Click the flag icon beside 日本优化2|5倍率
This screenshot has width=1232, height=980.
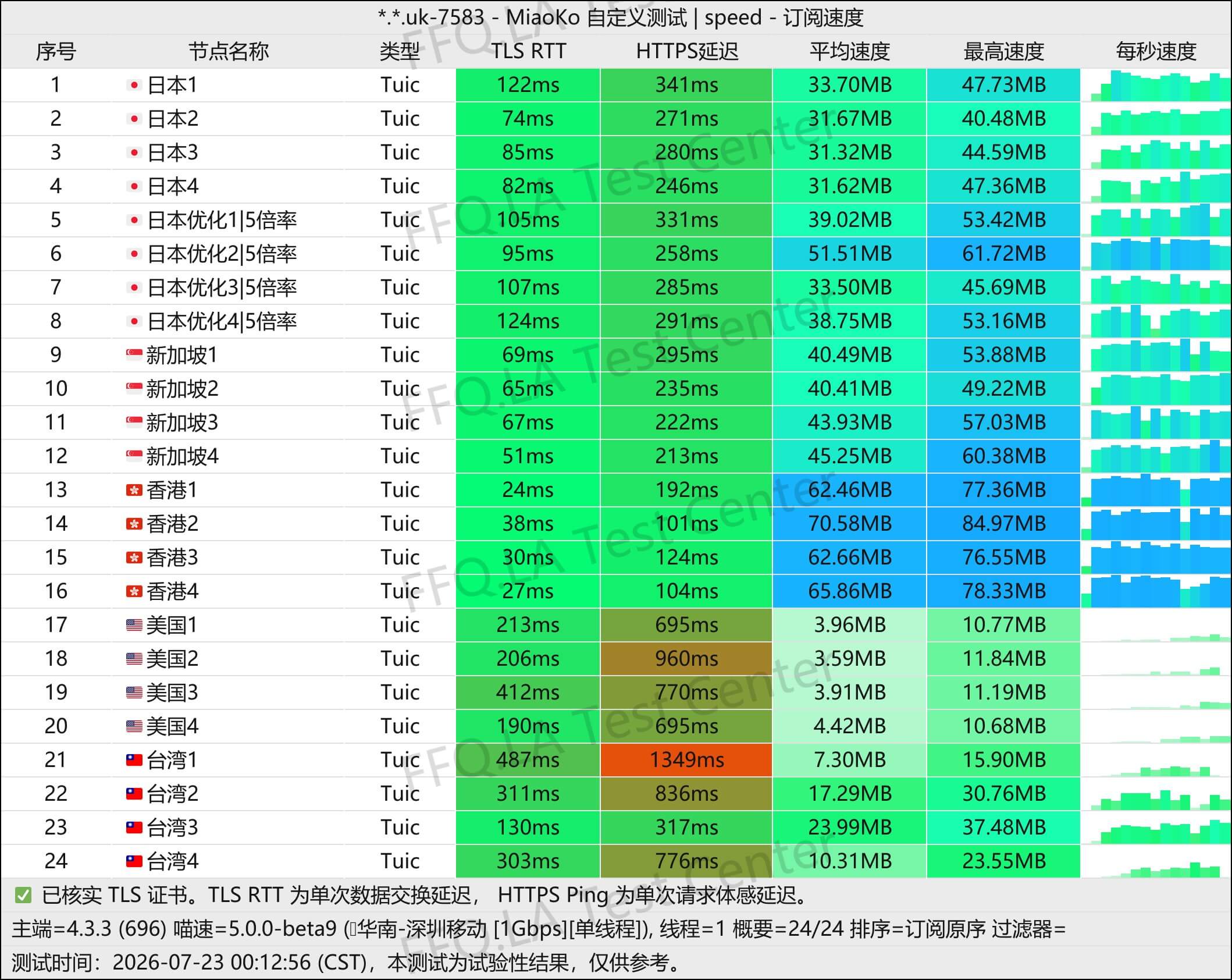tap(134, 254)
